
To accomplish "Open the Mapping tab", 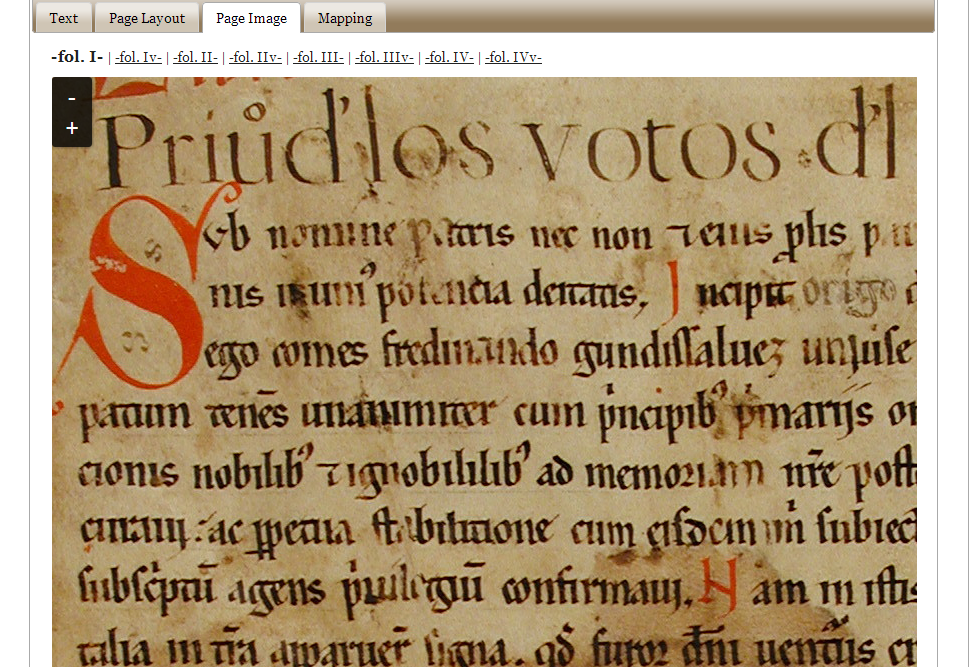I will click(345, 18).
